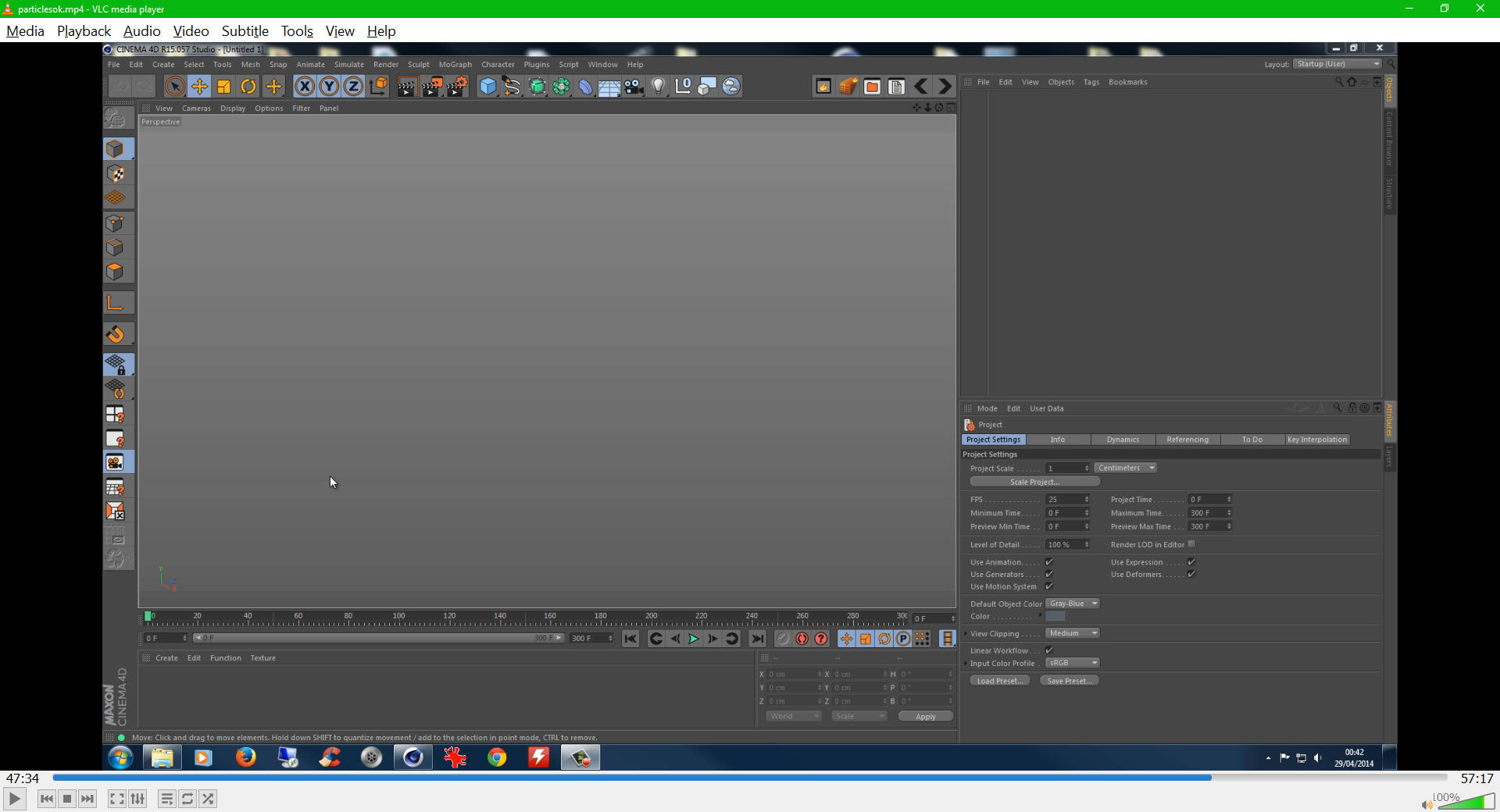Open the sRGB input color profile dropdown

(x=1072, y=663)
